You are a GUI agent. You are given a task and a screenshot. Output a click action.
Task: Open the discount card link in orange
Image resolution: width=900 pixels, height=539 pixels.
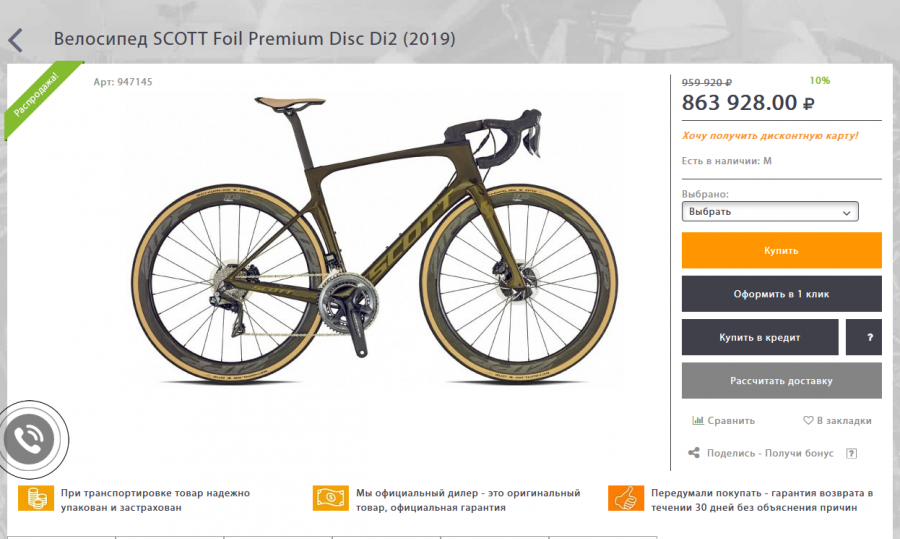pyautogui.click(x=770, y=136)
